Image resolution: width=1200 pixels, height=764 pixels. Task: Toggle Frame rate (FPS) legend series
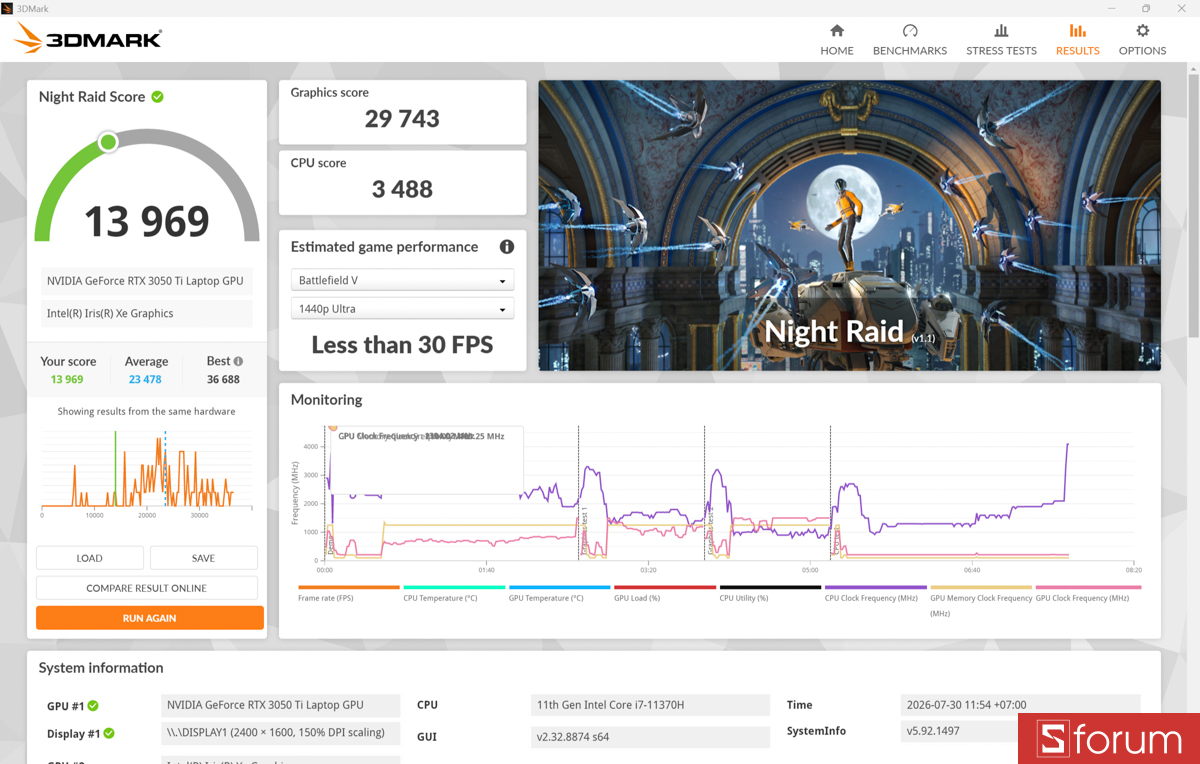(349, 593)
